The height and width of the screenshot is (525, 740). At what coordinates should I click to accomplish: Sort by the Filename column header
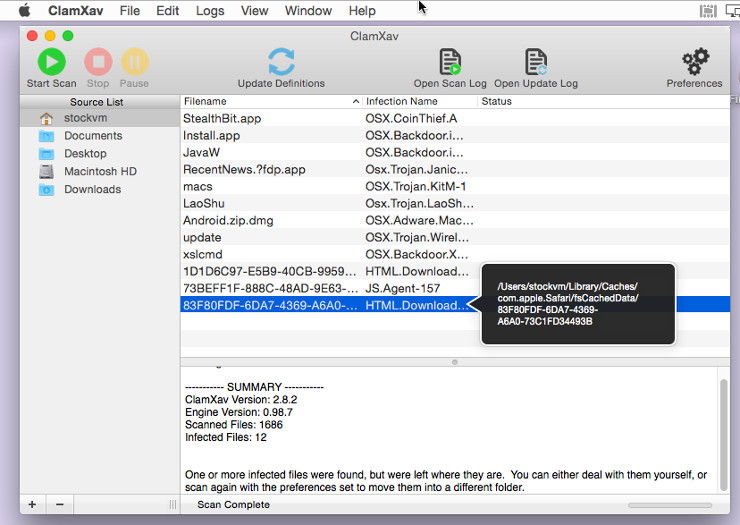(x=271, y=102)
